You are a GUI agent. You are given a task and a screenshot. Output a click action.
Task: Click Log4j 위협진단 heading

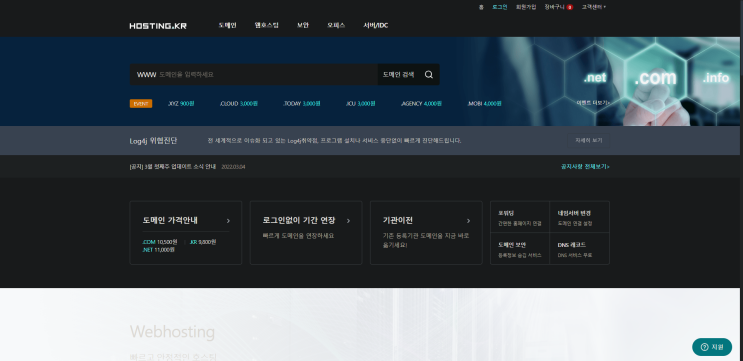point(154,141)
